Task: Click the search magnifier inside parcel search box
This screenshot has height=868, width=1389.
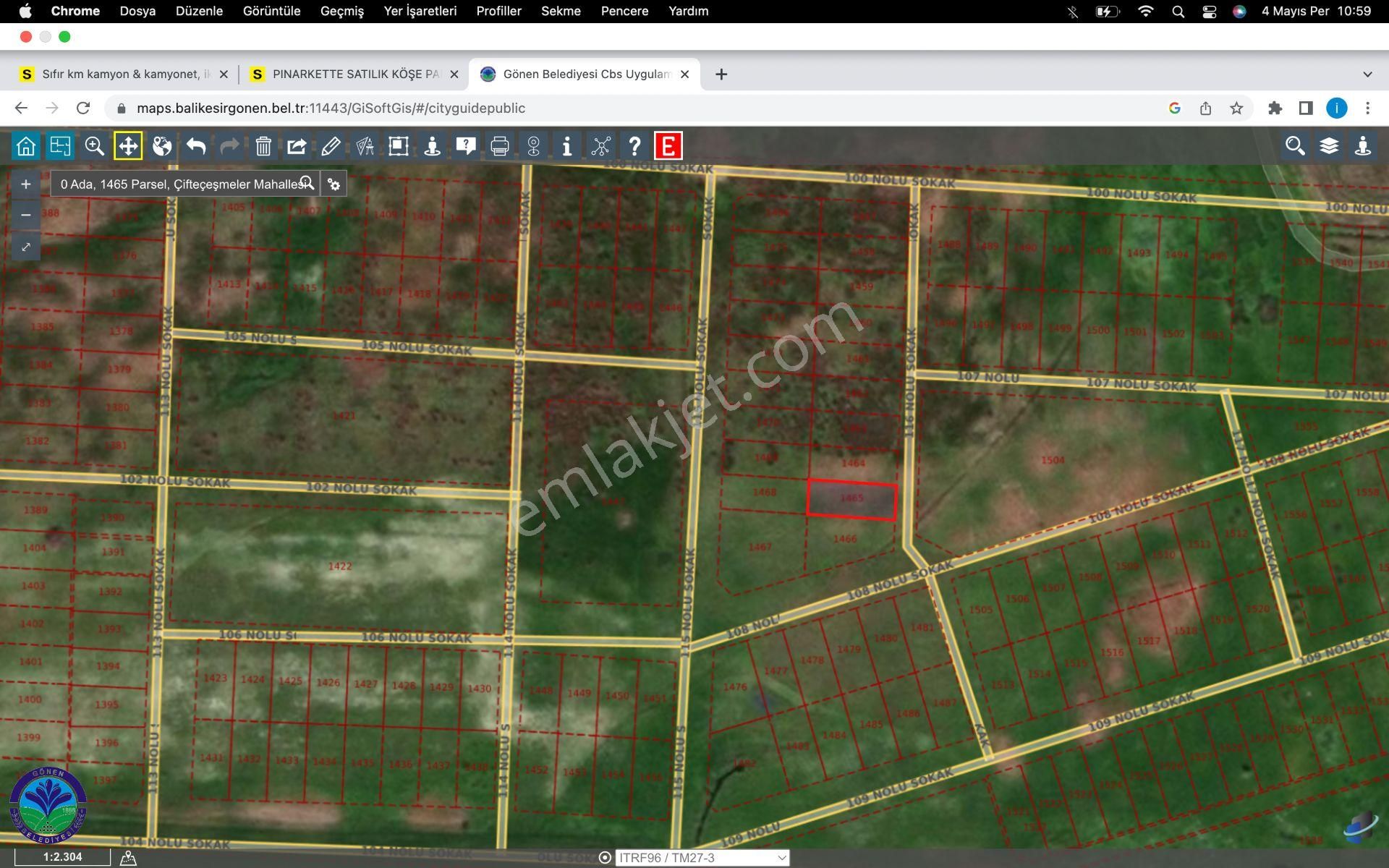Action: (x=307, y=183)
